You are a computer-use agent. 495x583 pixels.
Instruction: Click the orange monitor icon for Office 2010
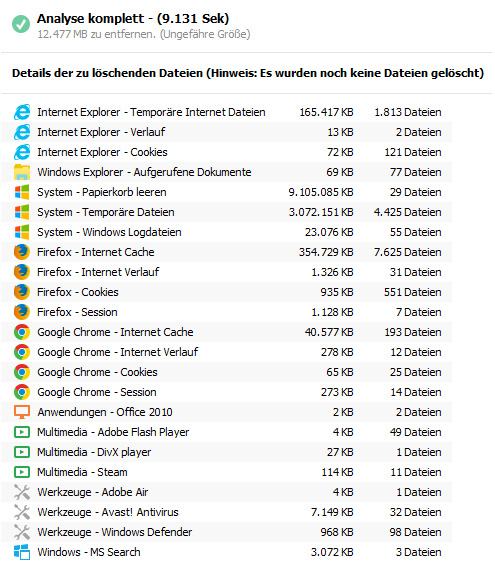(x=22, y=412)
